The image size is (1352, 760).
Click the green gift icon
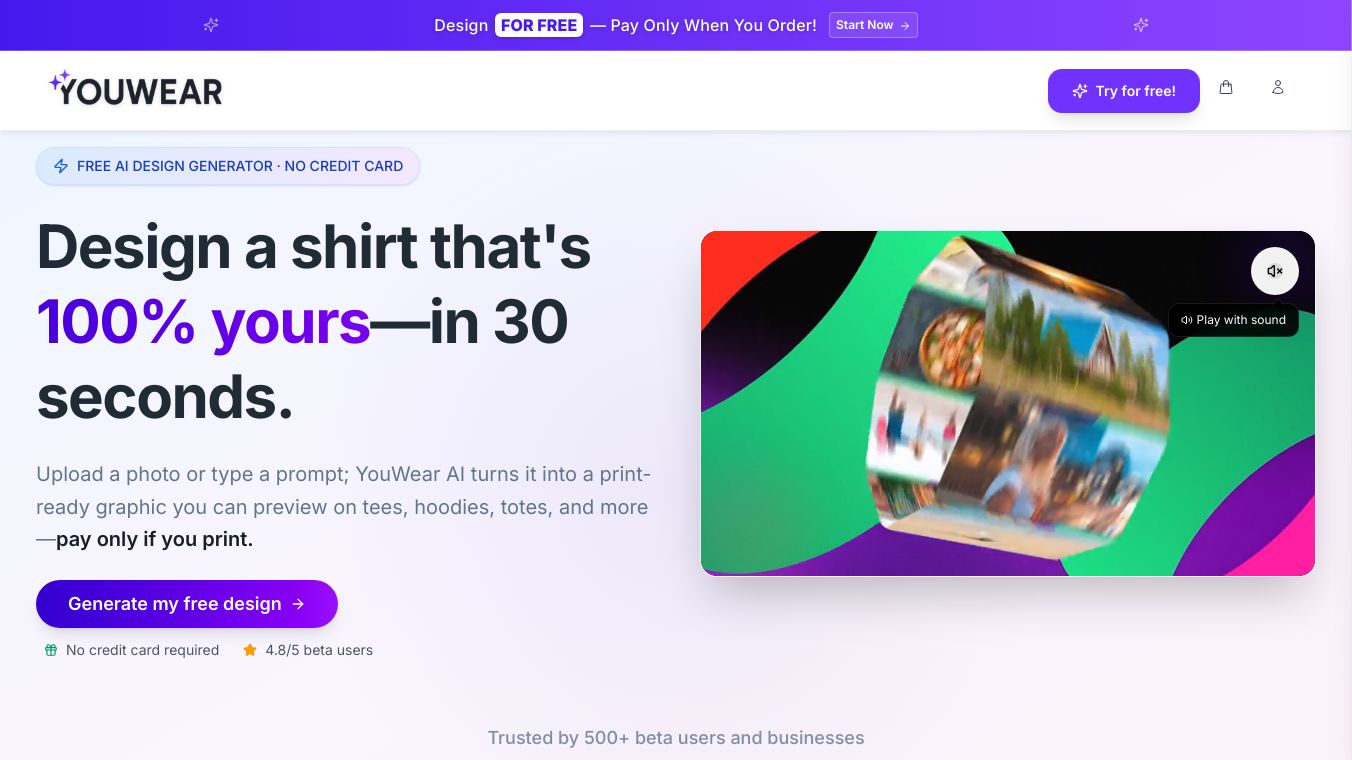[x=51, y=650]
